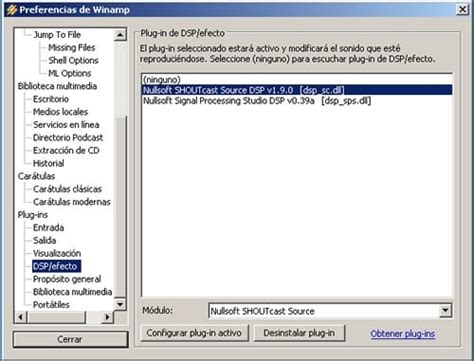
Task: Select DSP/efecto in tree
Action: (56, 266)
